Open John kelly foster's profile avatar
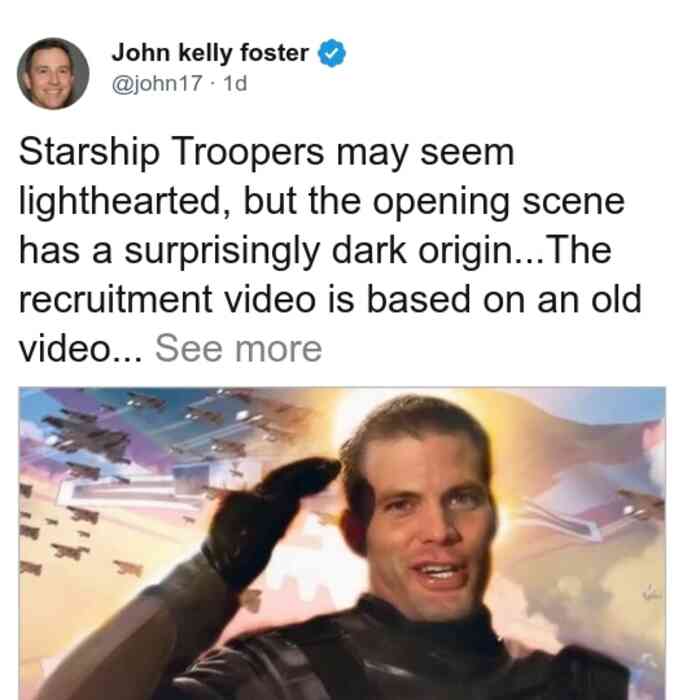The height and width of the screenshot is (700, 700). click(53, 74)
